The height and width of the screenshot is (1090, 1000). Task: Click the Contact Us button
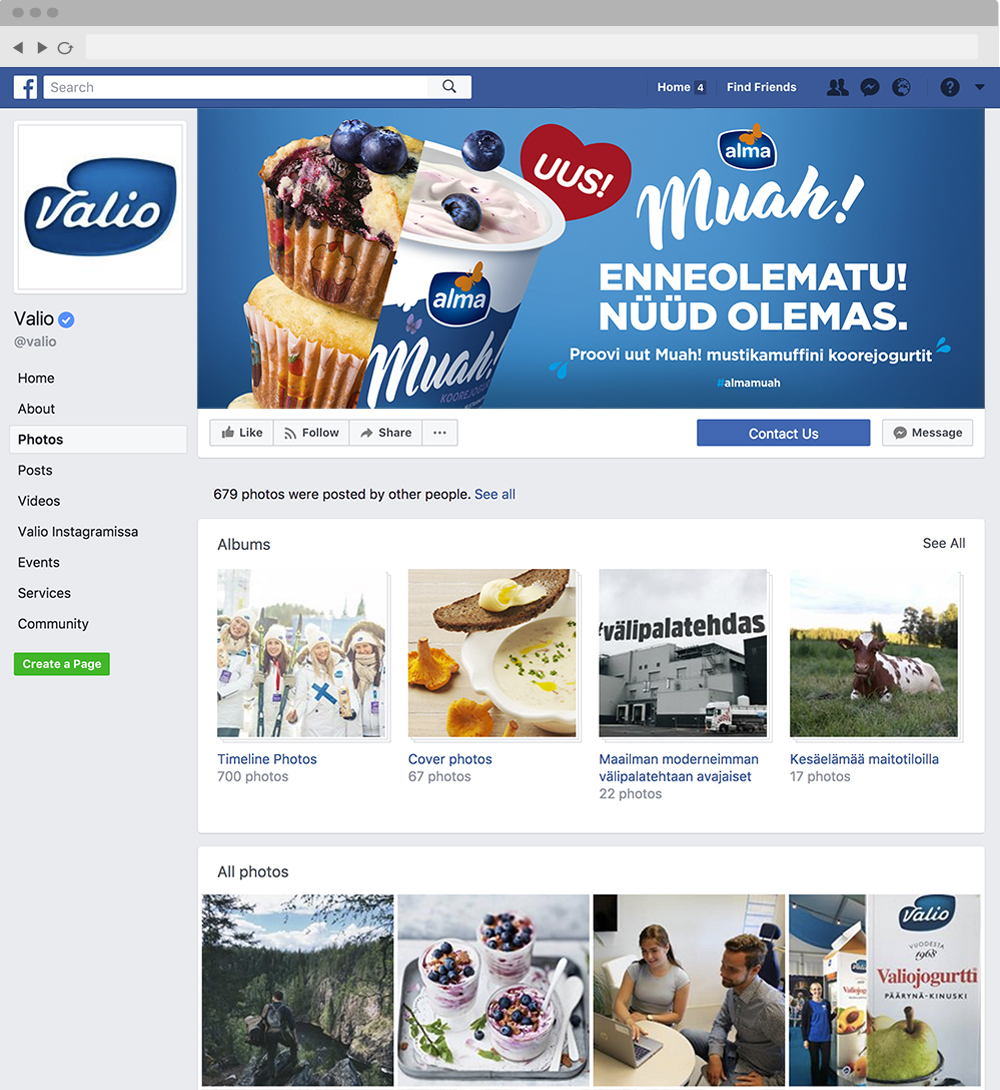[x=783, y=432]
